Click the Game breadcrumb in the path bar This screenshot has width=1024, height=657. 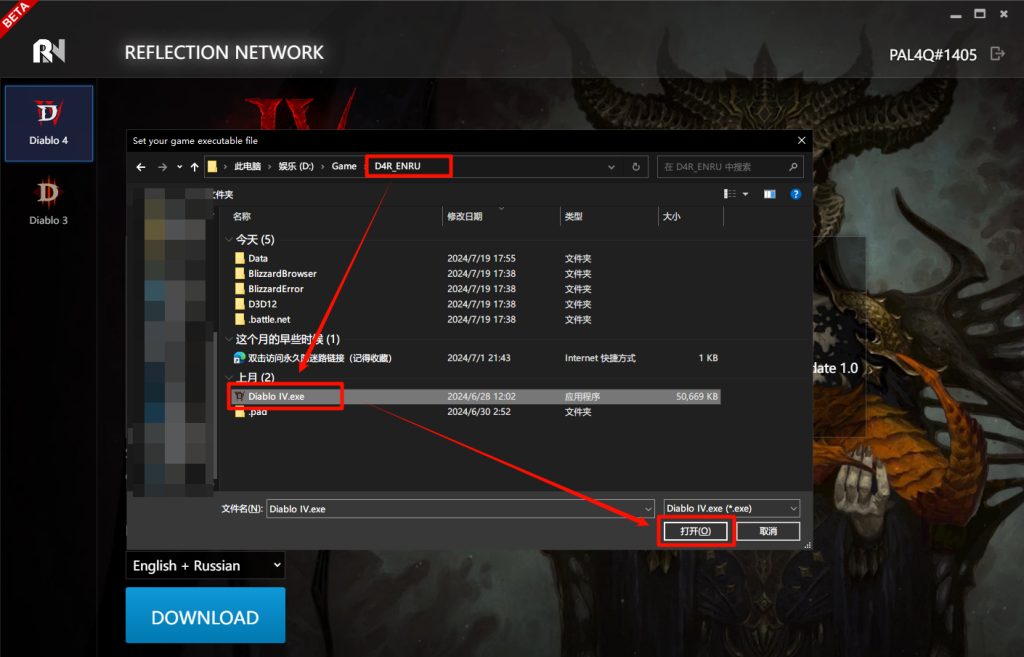coord(344,166)
